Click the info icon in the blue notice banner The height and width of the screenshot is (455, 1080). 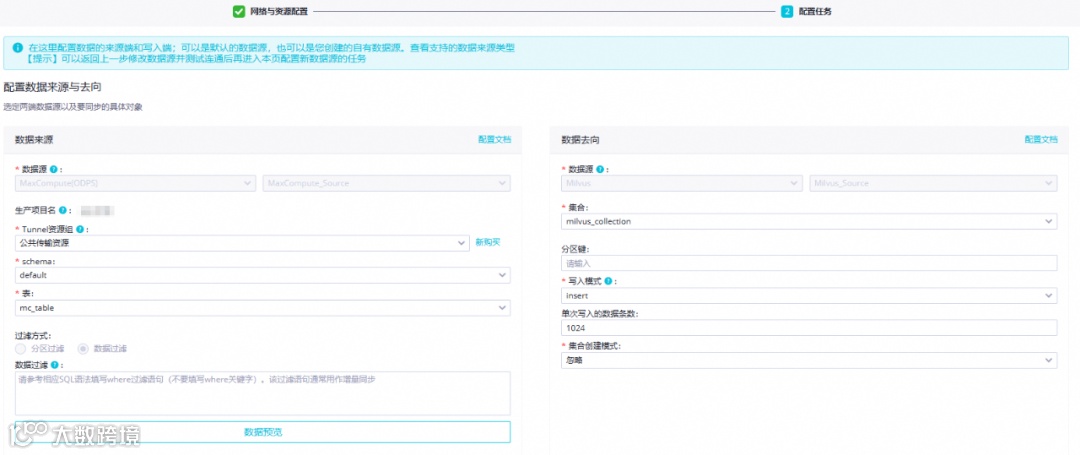pyautogui.click(x=17, y=48)
